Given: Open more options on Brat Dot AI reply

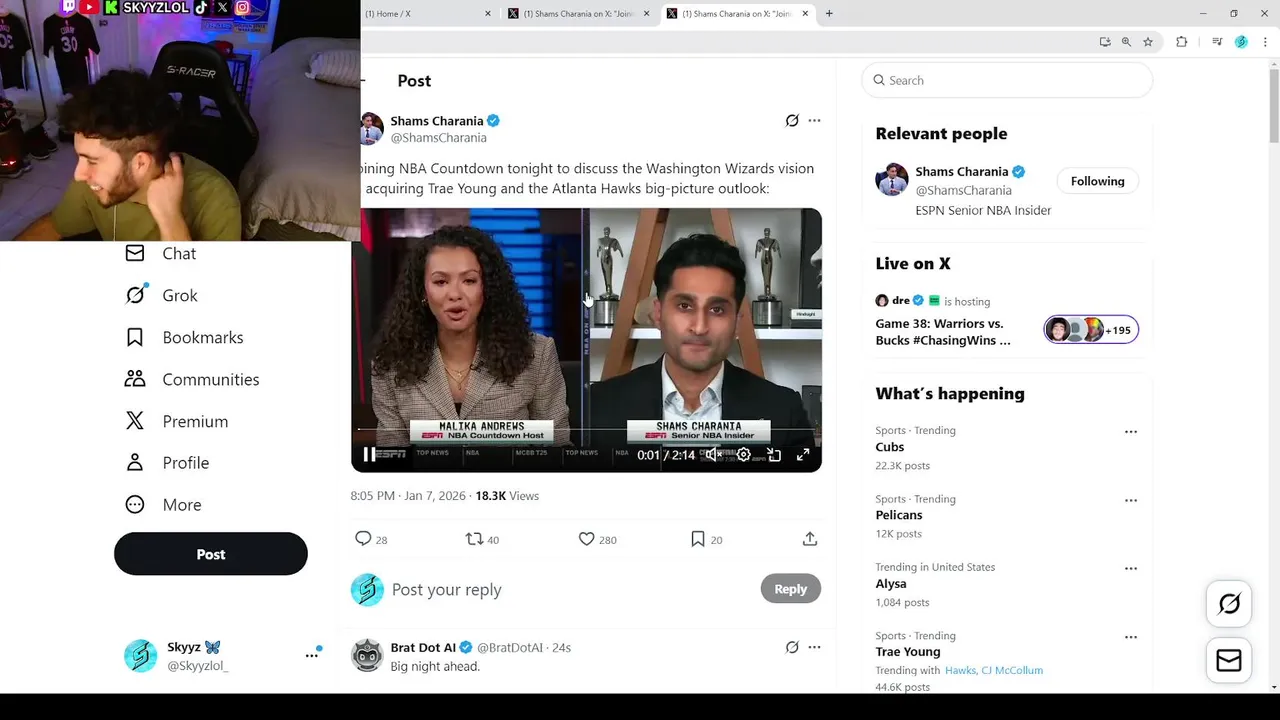Looking at the screenshot, I should 814,648.
